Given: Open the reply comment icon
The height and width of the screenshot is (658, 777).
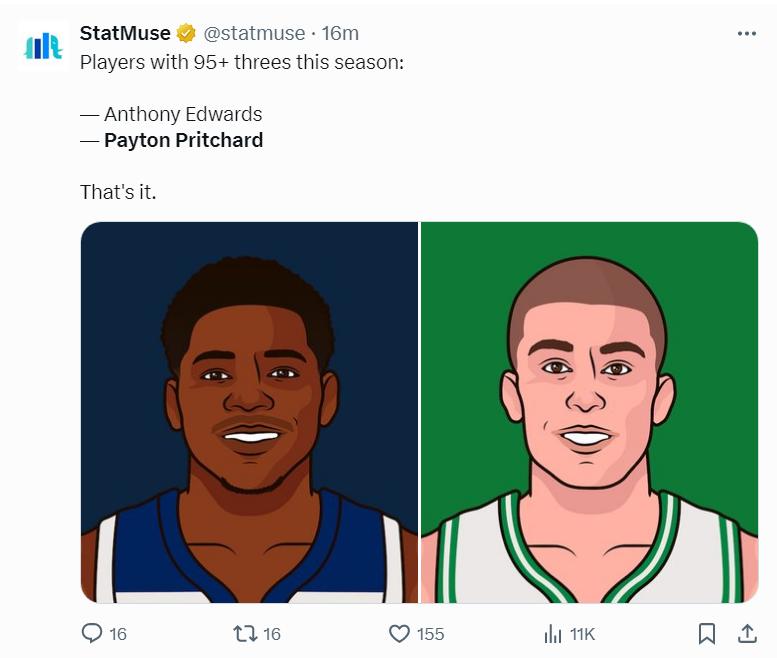Looking at the screenshot, I should (92, 633).
